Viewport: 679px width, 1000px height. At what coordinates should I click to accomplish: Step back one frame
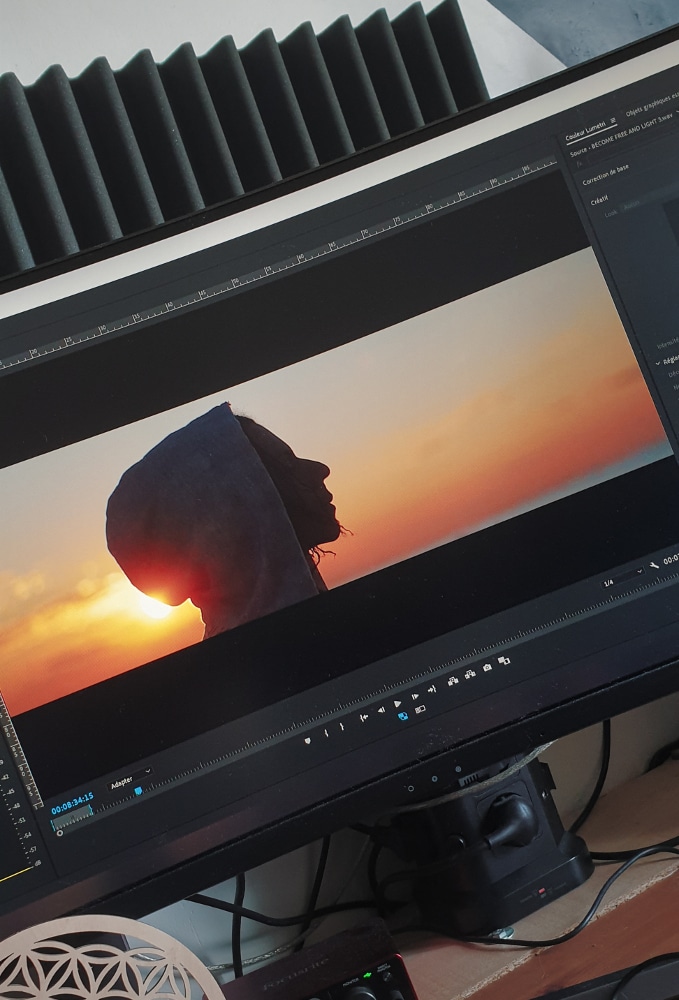tap(381, 710)
